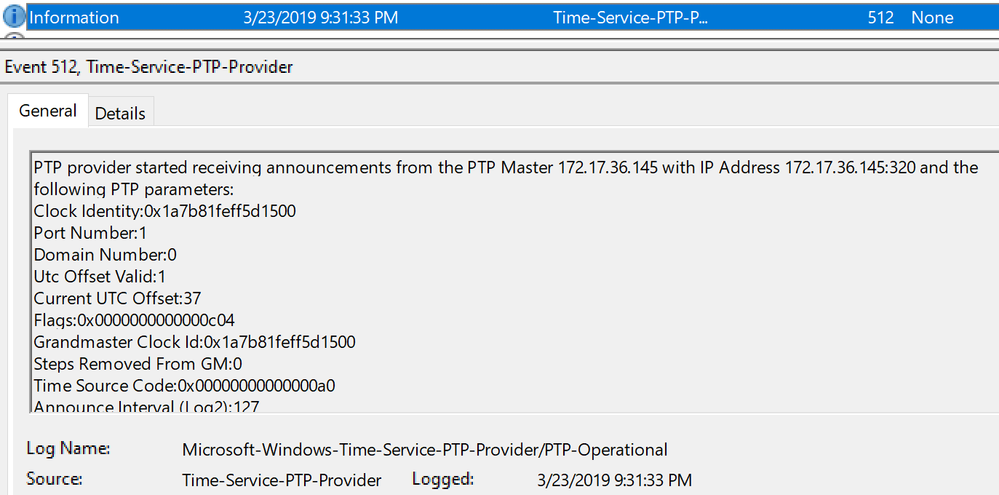
Task: Click the truncated Time-Service-PTP-P... source cell
Action: tap(630, 17)
